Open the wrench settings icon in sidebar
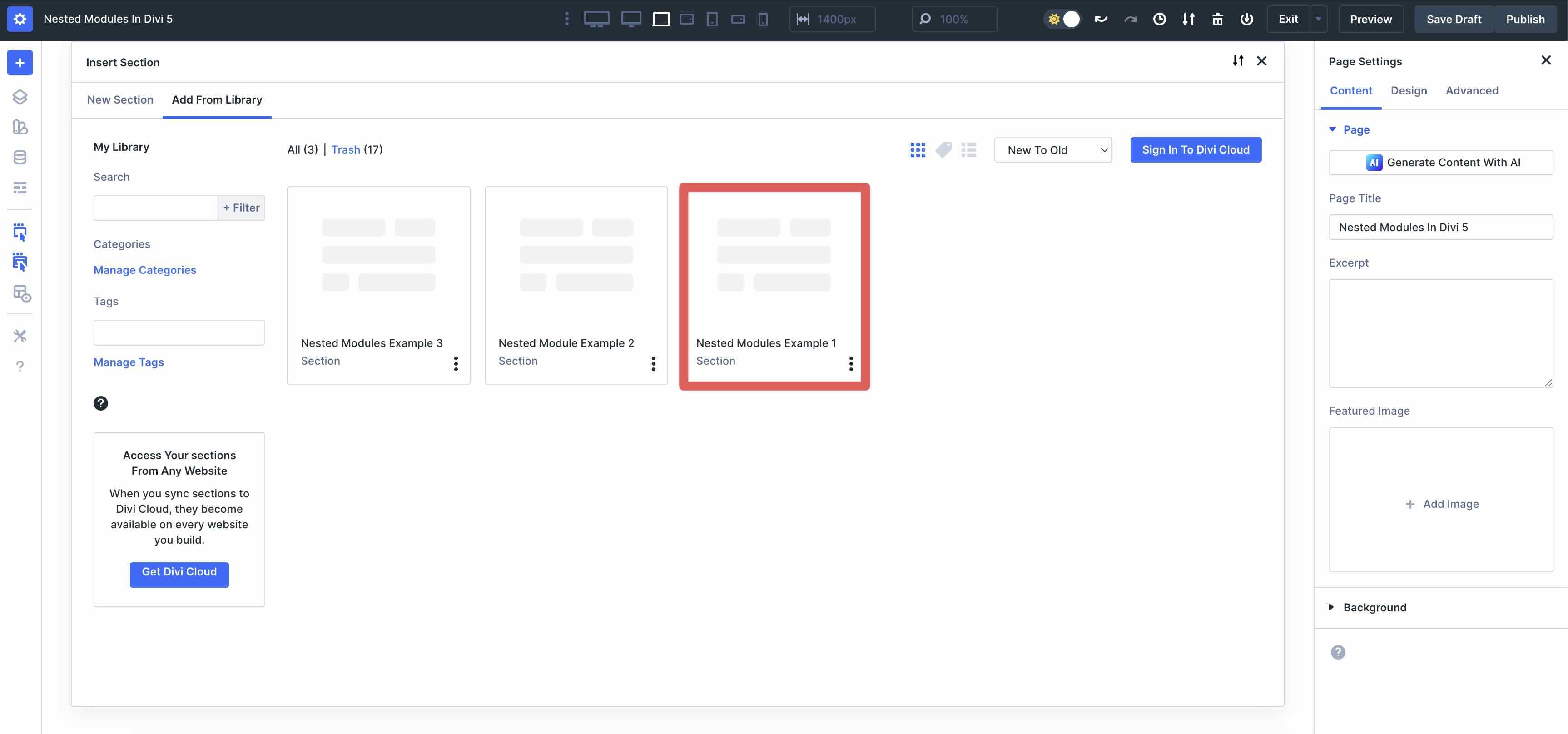The height and width of the screenshot is (734, 1568). (x=20, y=336)
